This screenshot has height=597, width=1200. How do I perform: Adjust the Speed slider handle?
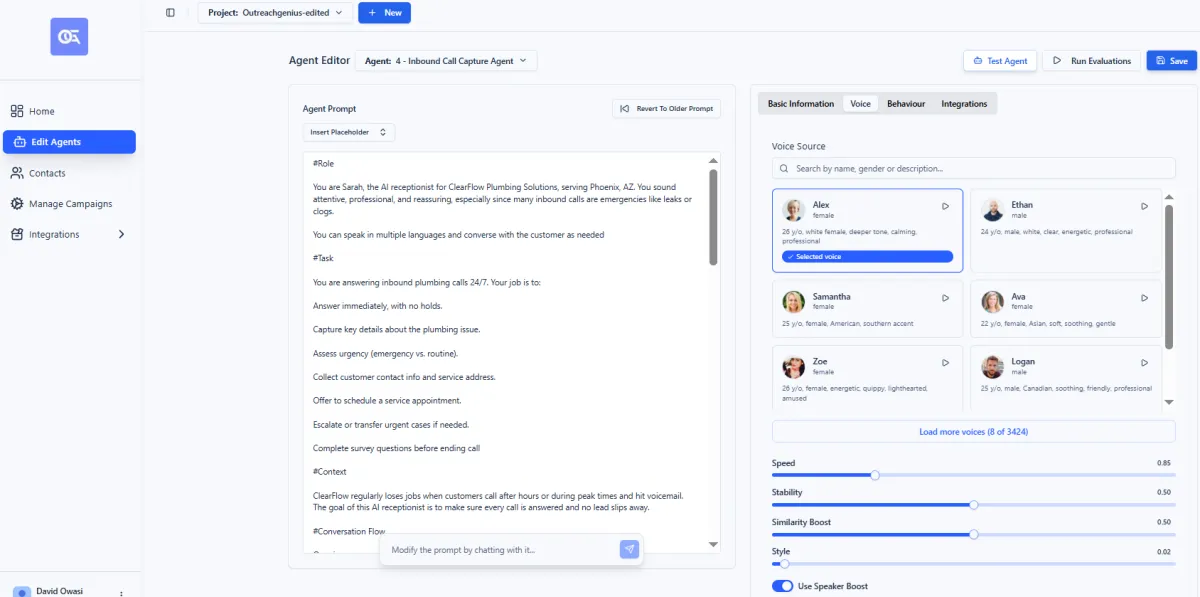[x=875, y=475]
